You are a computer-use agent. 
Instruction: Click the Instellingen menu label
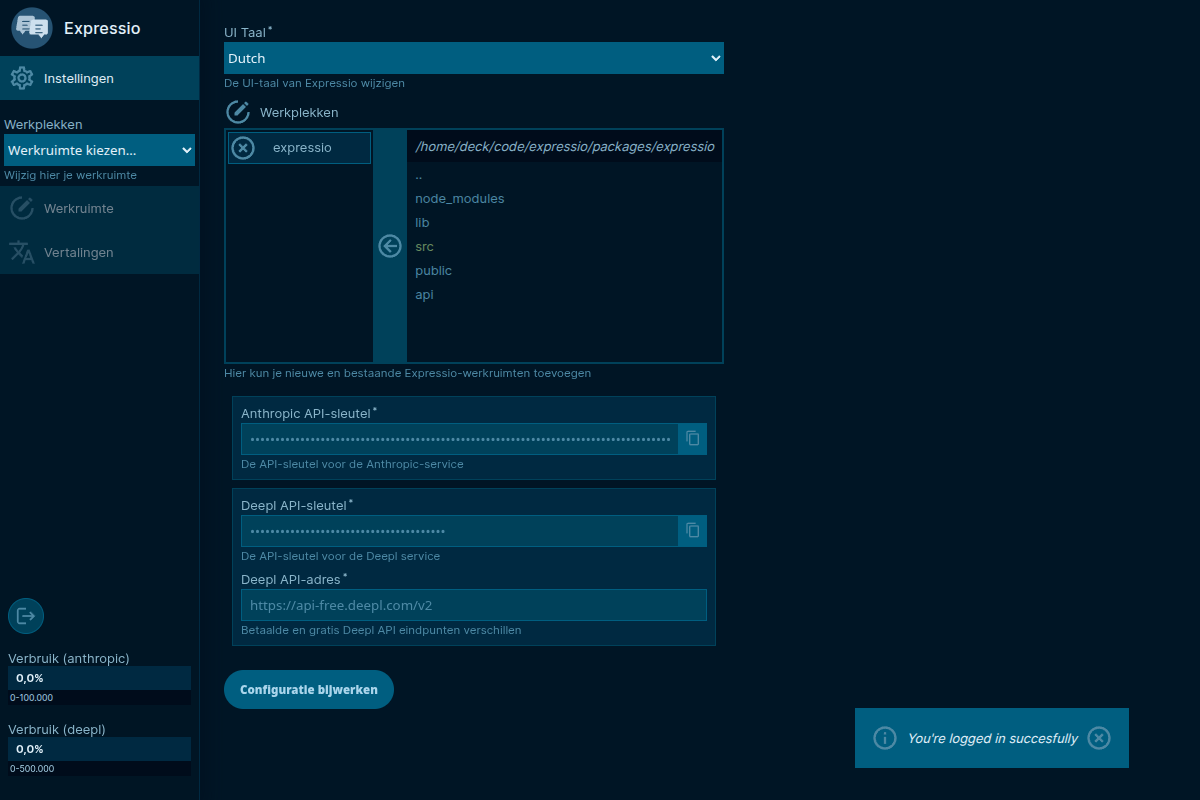(x=79, y=78)
